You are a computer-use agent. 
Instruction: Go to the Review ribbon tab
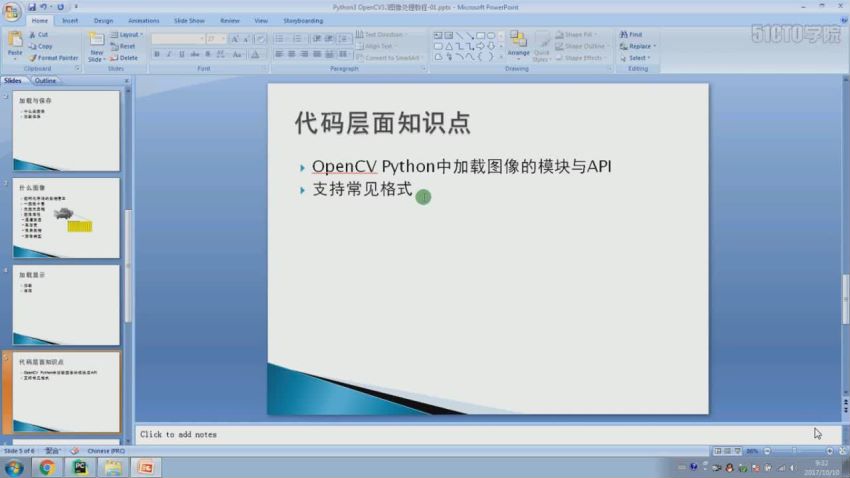230,21
